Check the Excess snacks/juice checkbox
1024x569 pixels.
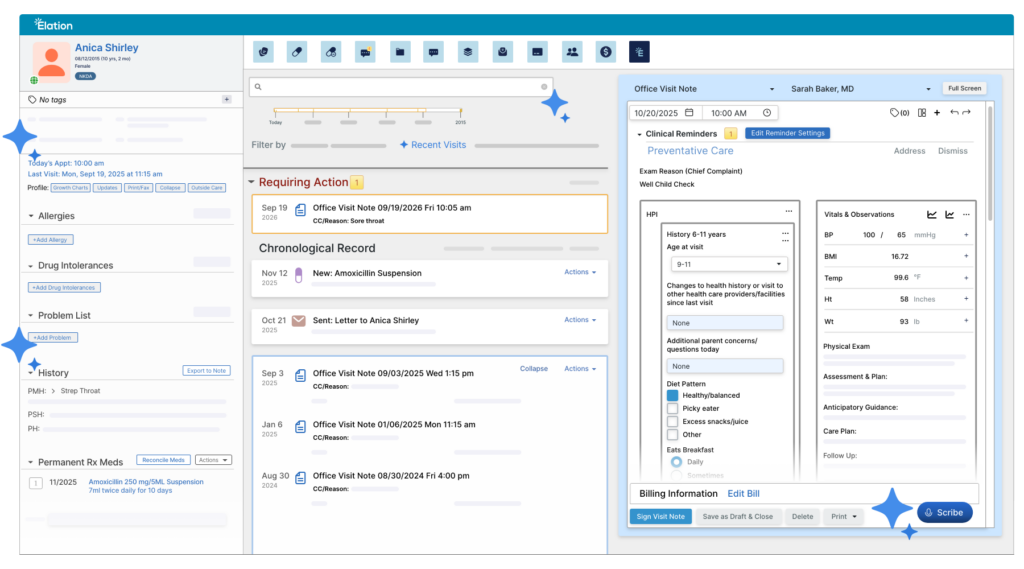pos(672,421)
